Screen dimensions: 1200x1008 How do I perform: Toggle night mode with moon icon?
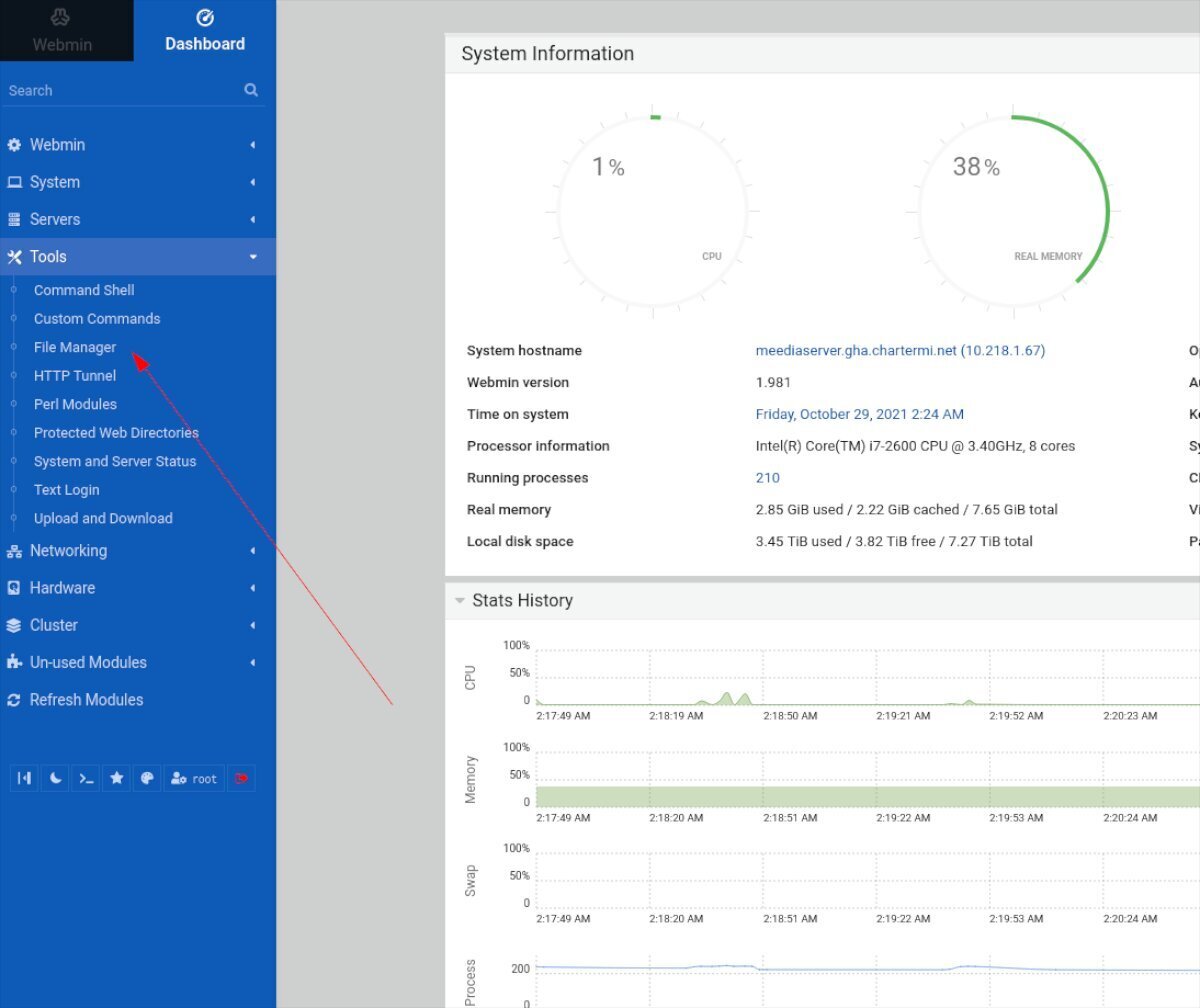56,779
